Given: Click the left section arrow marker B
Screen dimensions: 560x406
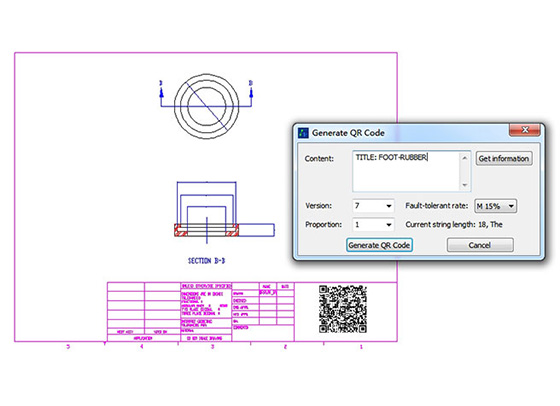Looking at the screenshot, I should coord(161,89).
